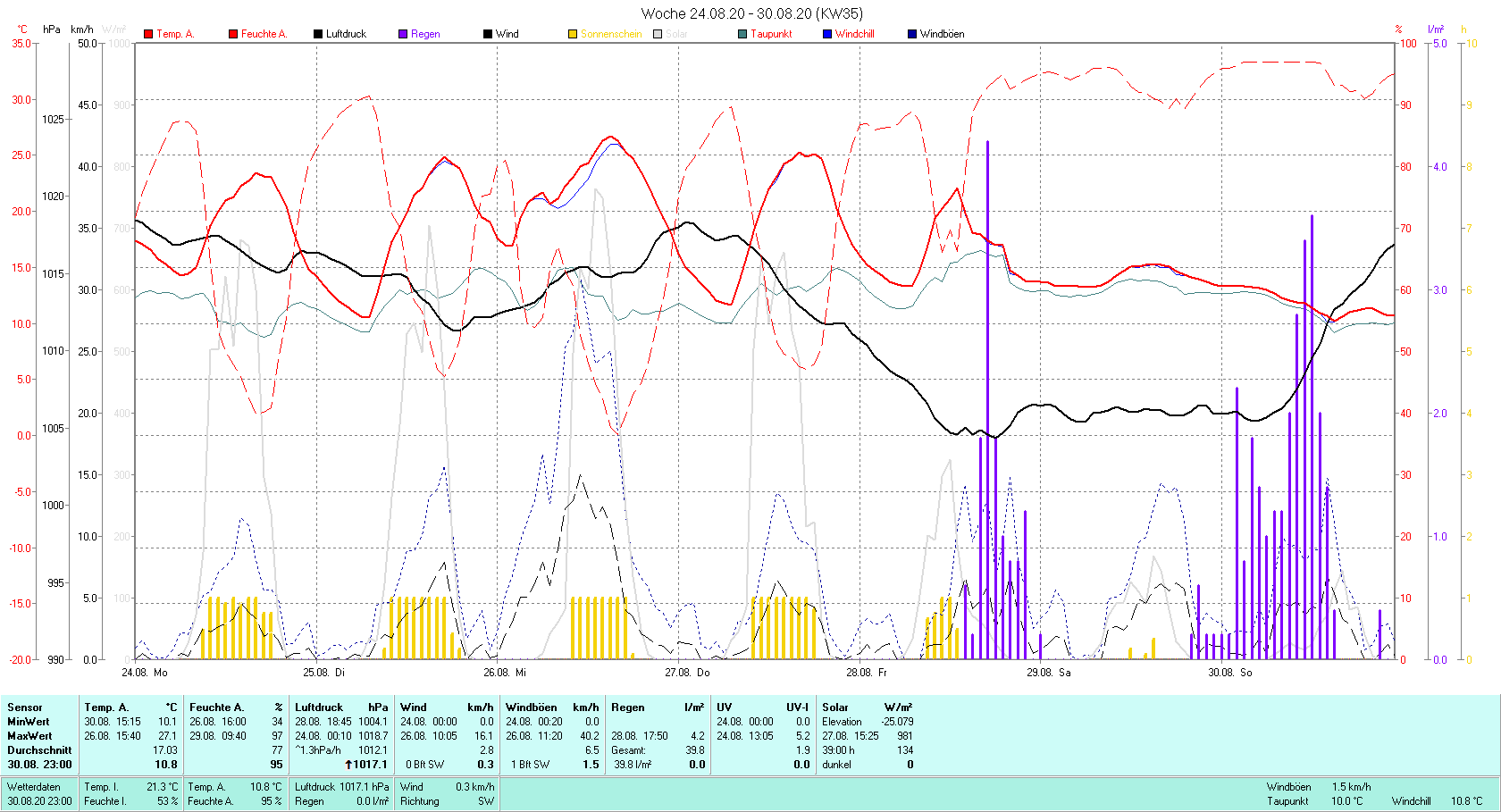Click the average temperature value 17.03
The image size is (1501, 812).
click(164, 750)
